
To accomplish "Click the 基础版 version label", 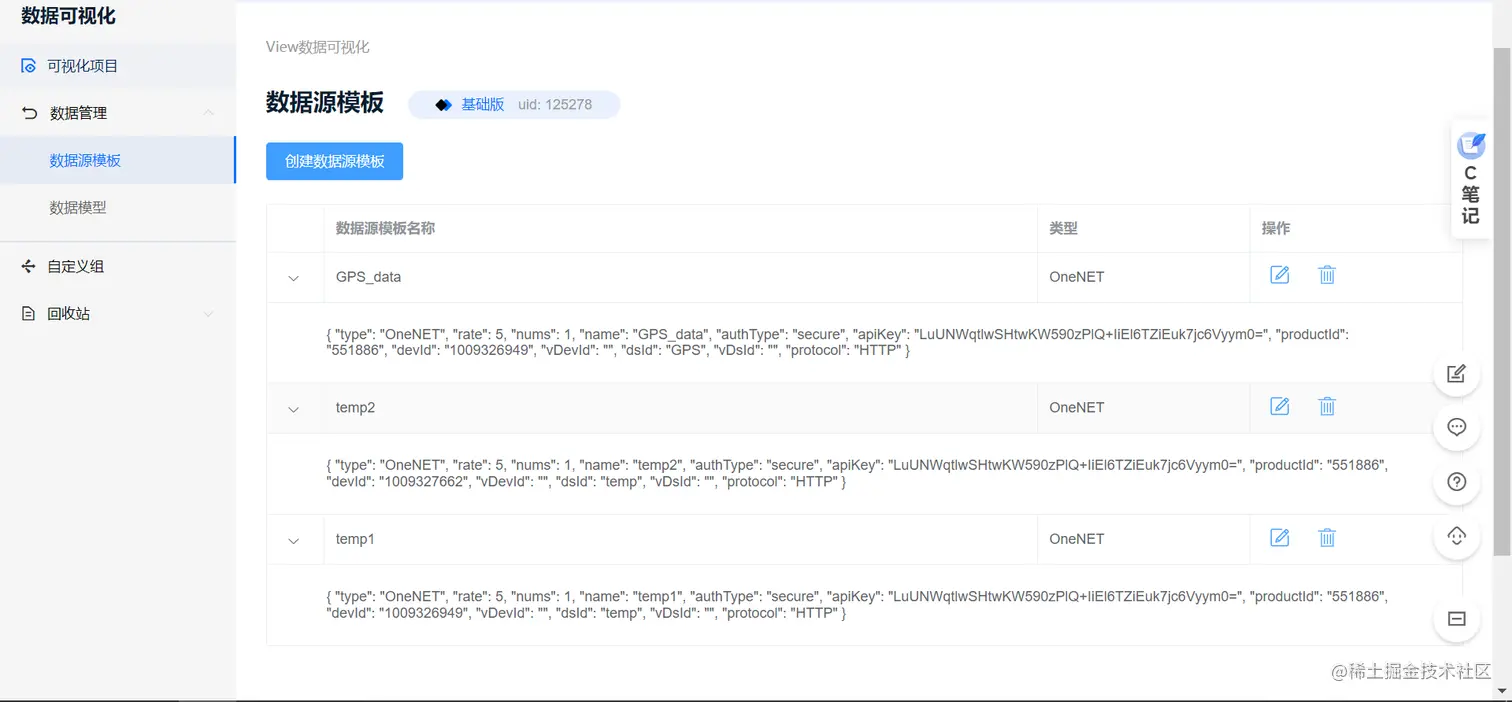I will (x=482, y=104).
